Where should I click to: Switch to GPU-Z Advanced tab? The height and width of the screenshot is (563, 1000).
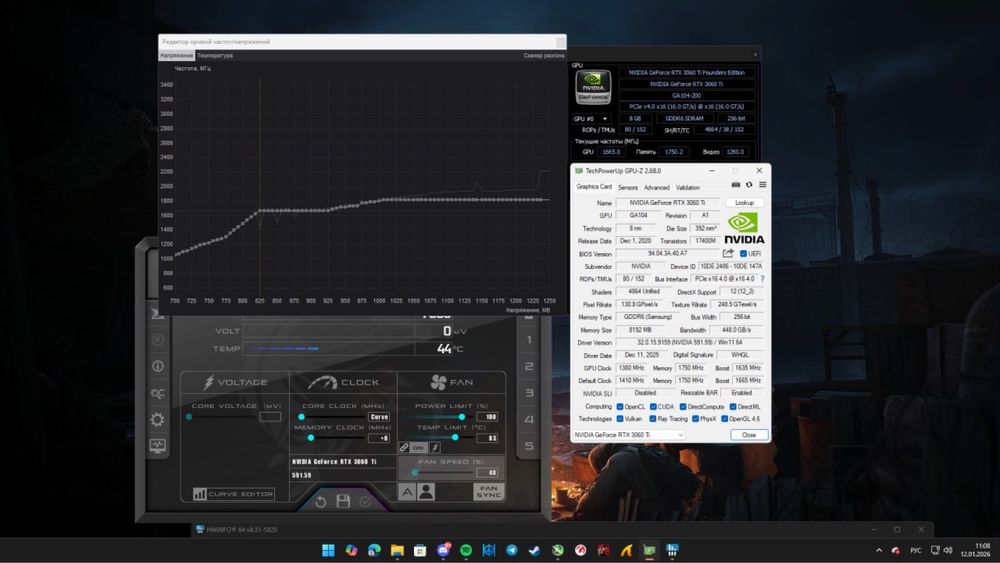[656, 187]
